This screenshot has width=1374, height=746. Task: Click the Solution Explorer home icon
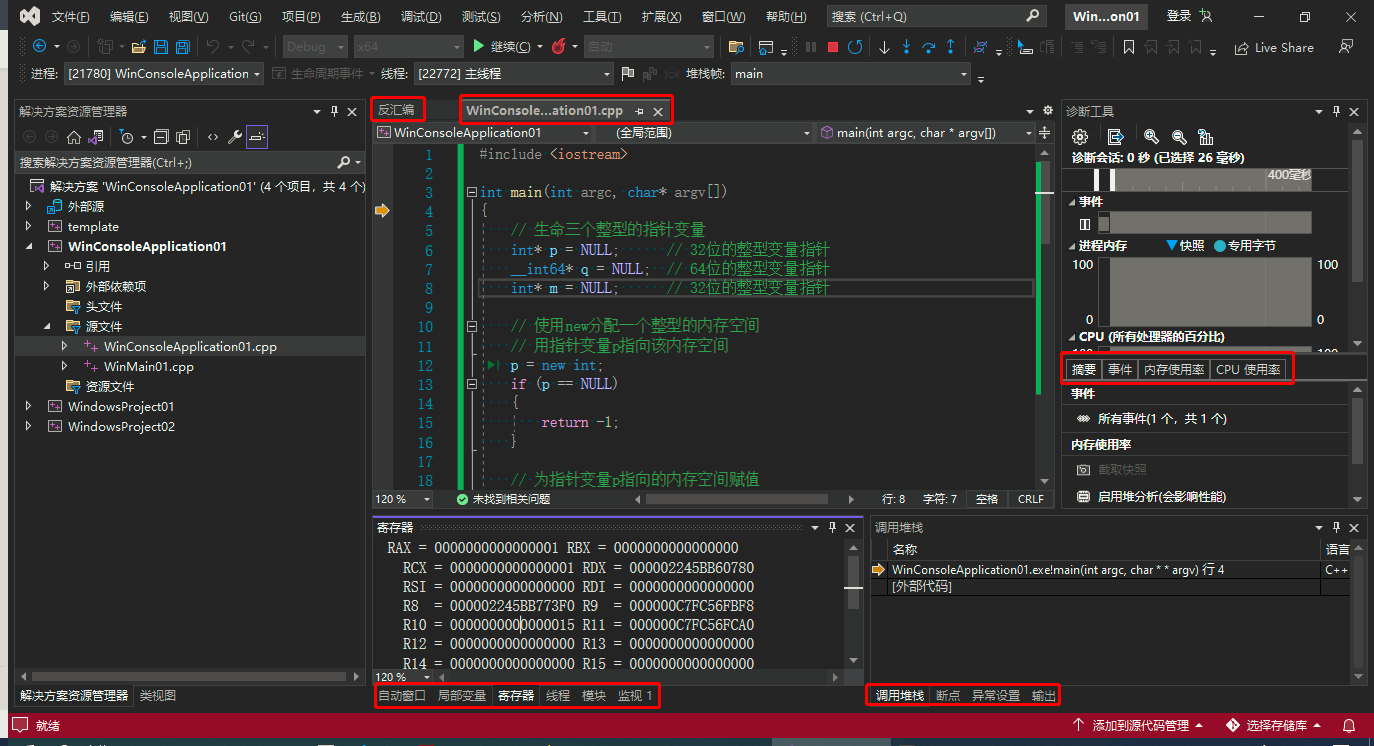click(74, 137)
